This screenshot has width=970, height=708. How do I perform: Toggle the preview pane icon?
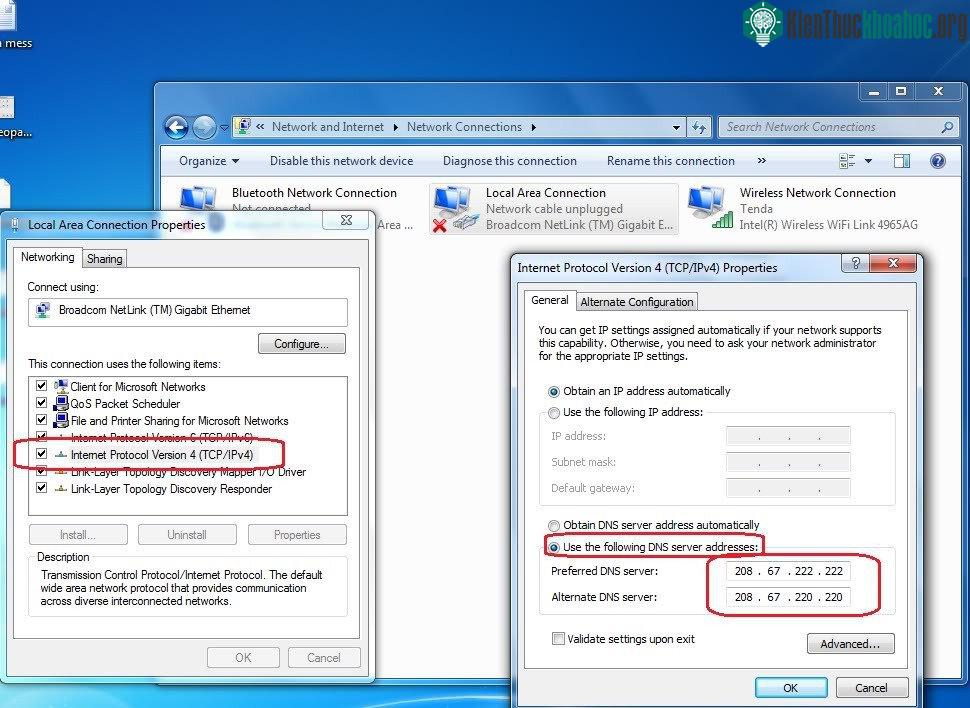point(902,161)
